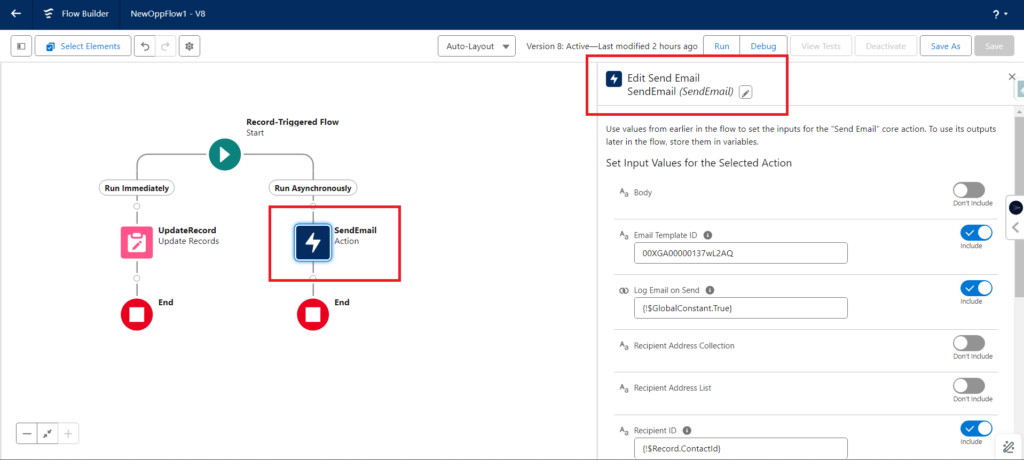Click the zoom out minus button
The width and height of the screenshot is (1024, 460).
28,433
